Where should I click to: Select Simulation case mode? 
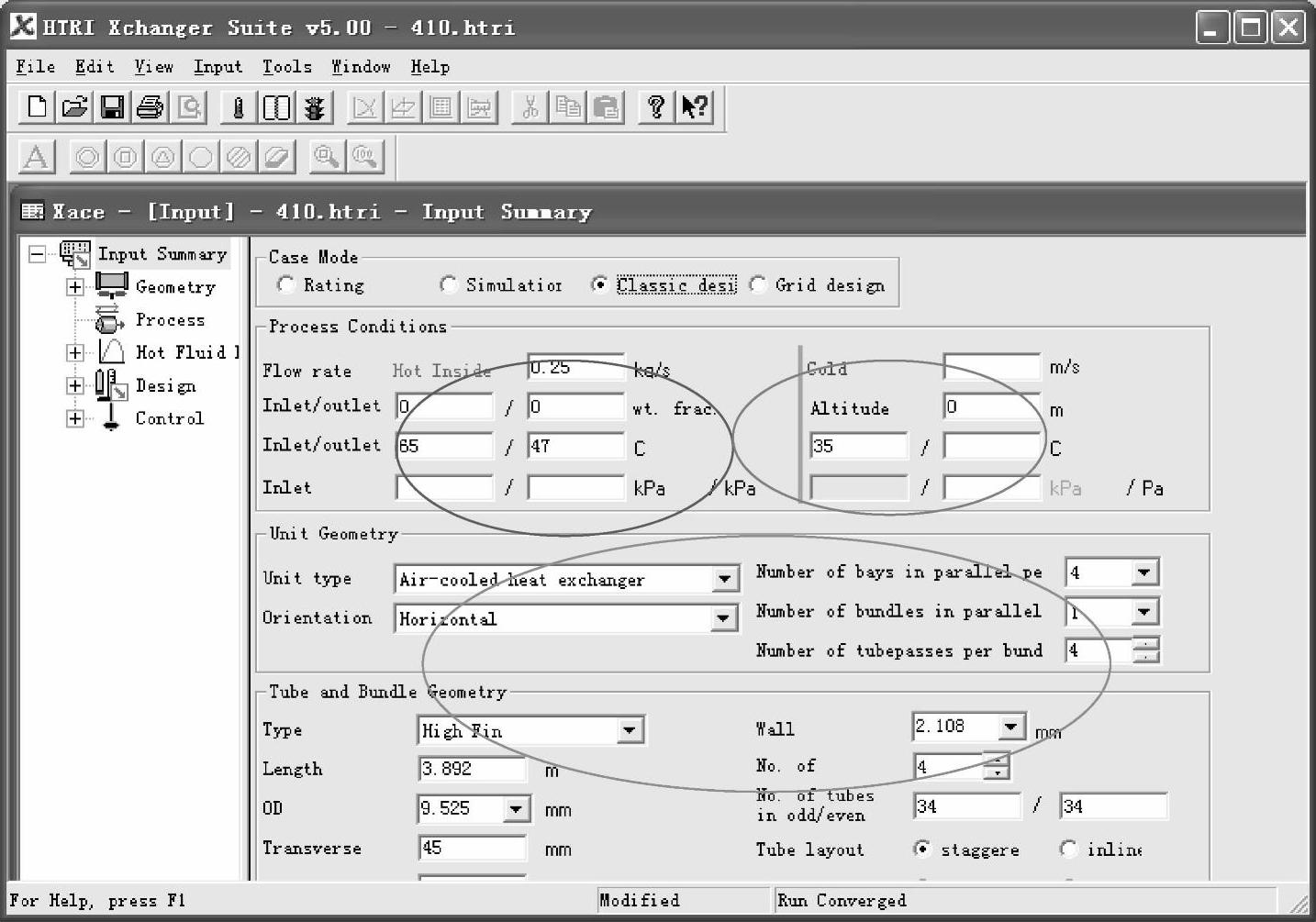[448, 285]
